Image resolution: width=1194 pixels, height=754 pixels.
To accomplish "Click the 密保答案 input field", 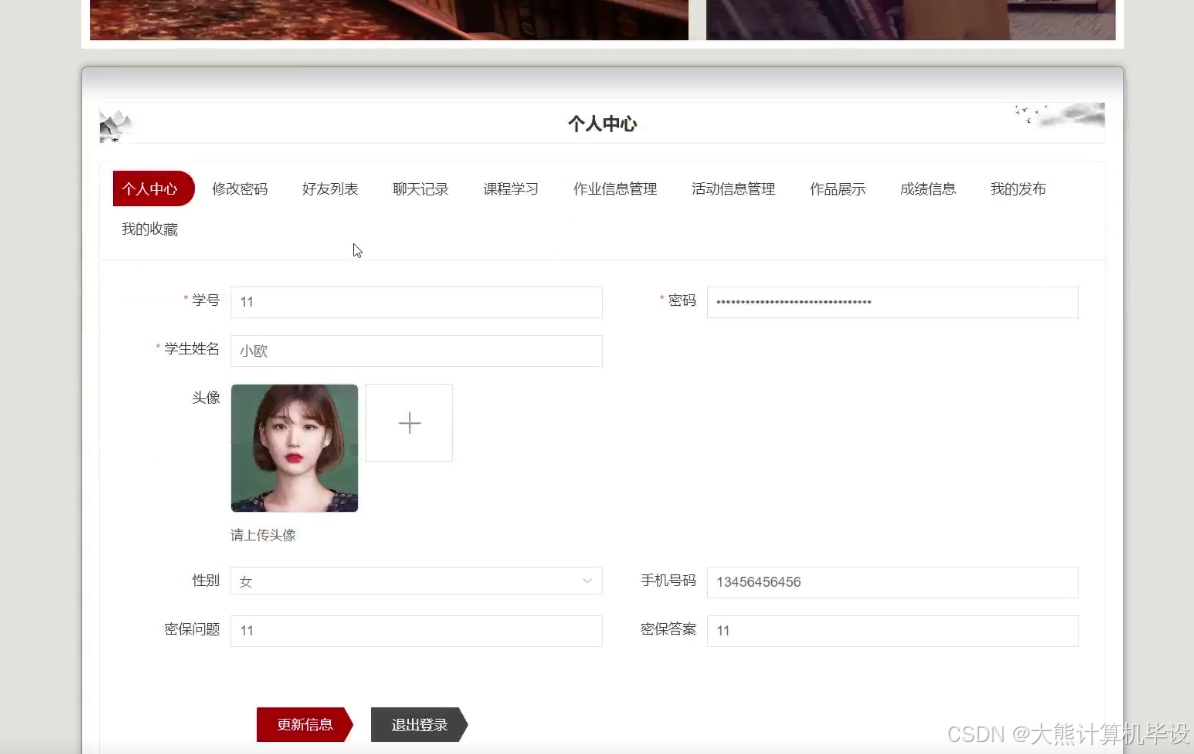I will (892, 631).
